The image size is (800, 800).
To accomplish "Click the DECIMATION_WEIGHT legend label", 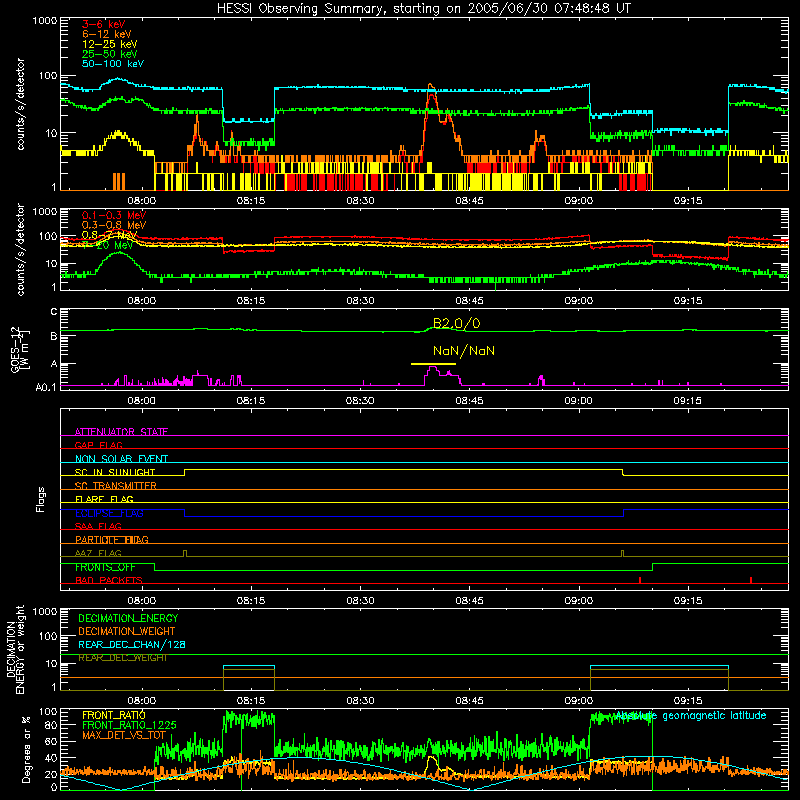I will (x=127, y=632).
